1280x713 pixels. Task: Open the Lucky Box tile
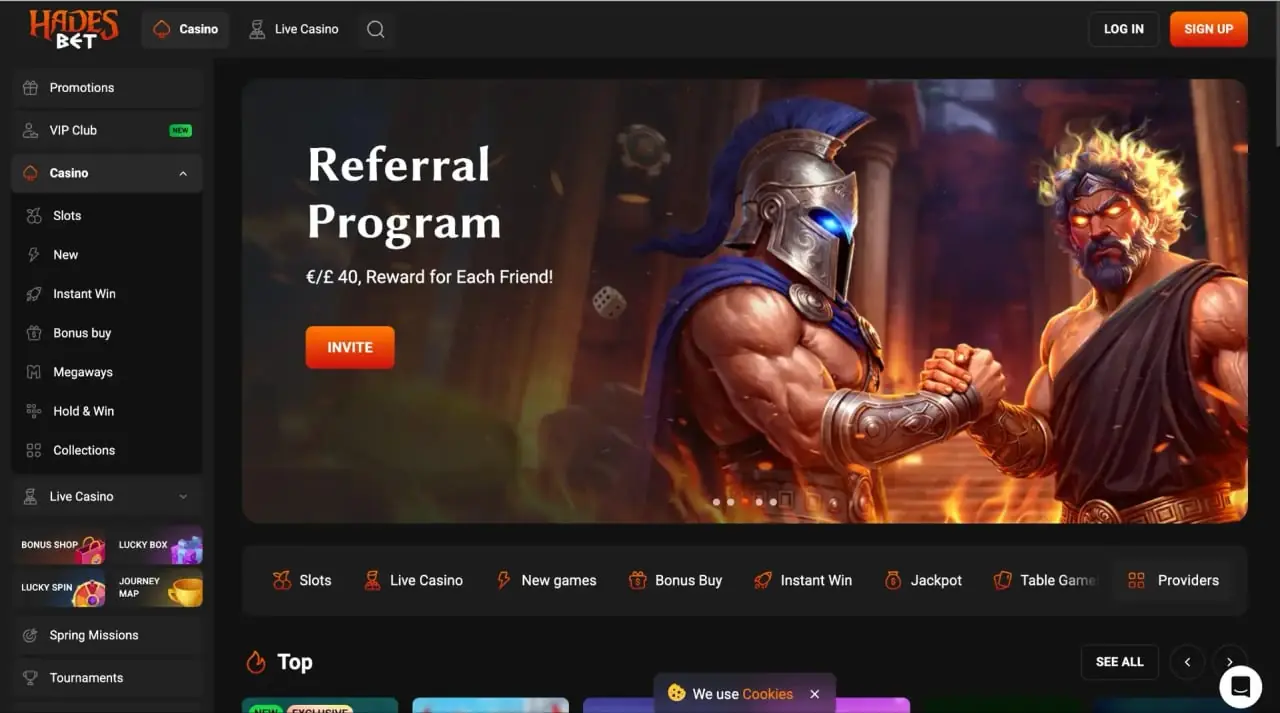pyautogui.click(x=159, y=545)
